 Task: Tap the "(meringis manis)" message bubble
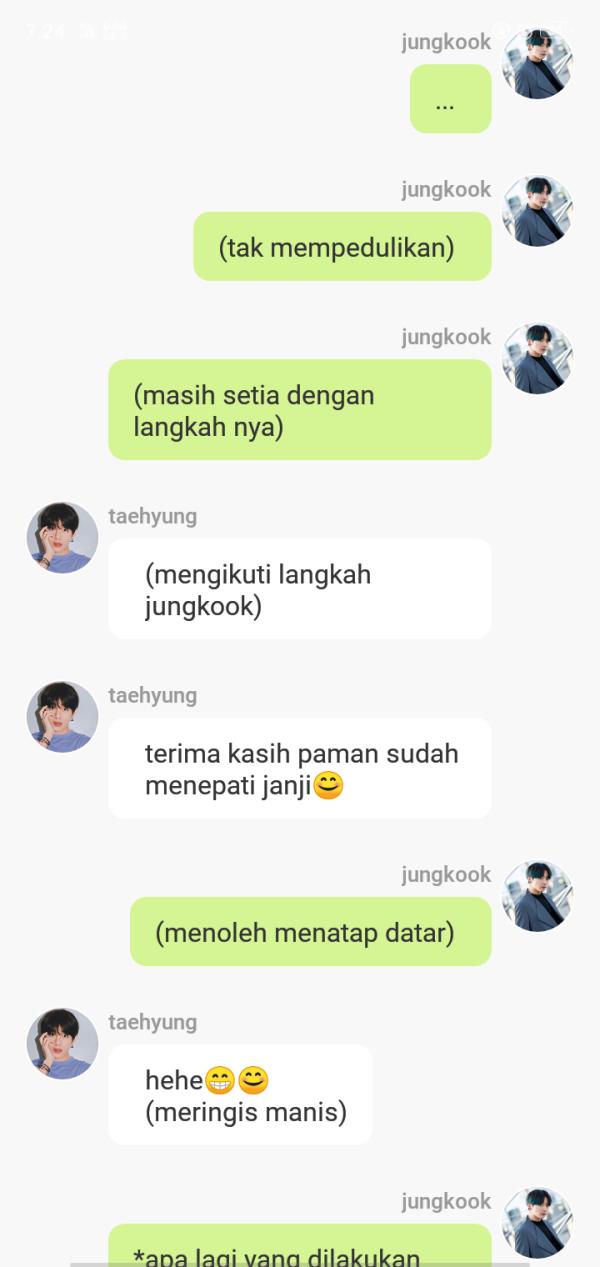[240, 1095]
